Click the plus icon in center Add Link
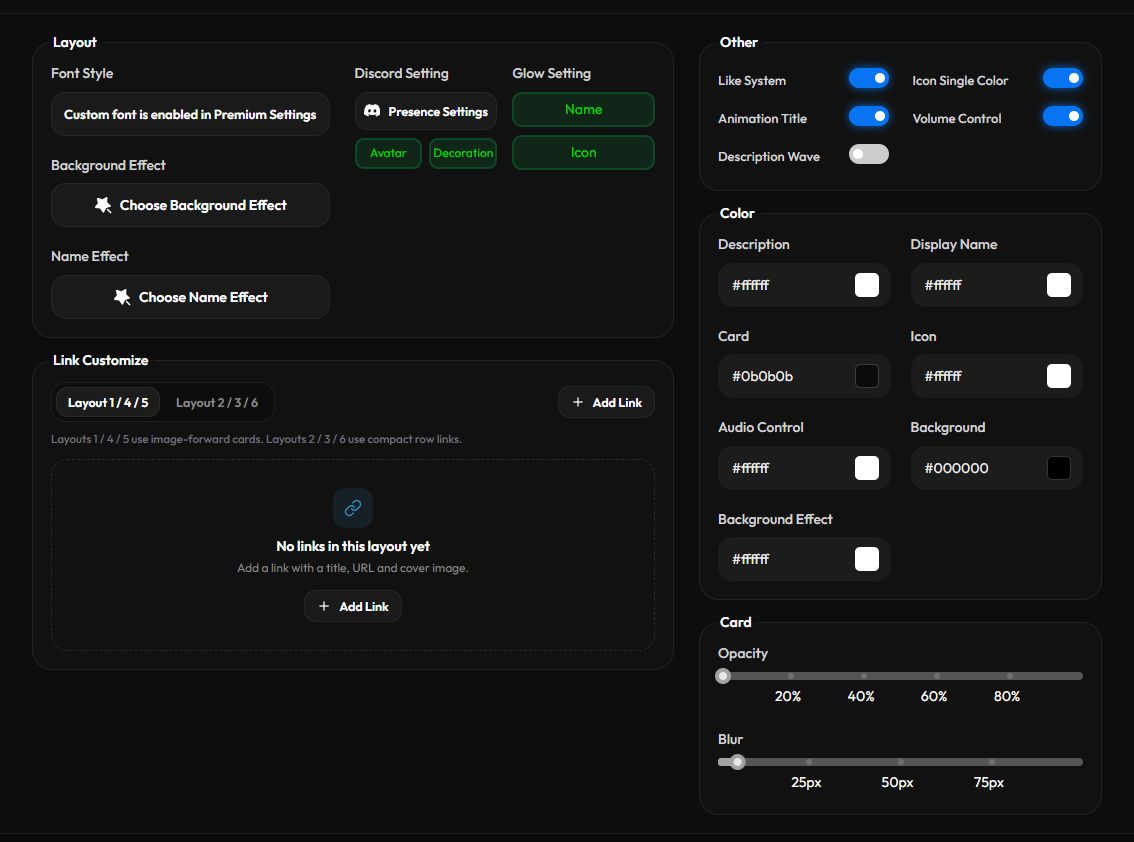This screenshot has width=1134, height=842. (x=324, y=606)
